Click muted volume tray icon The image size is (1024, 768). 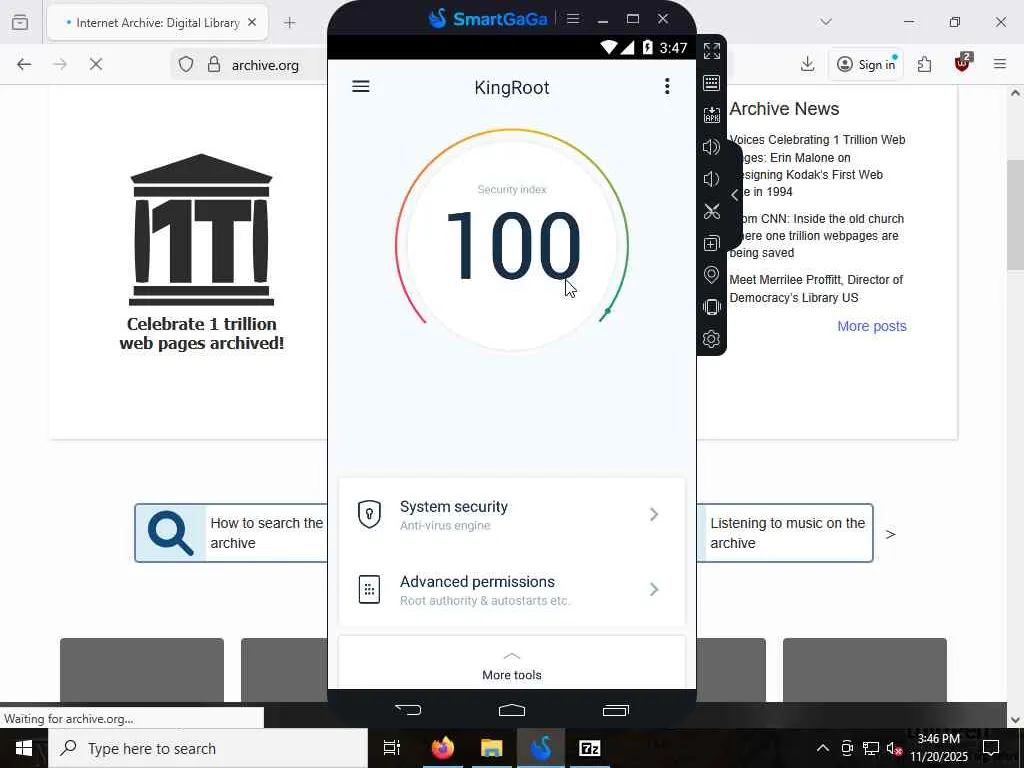pos(893,748)
